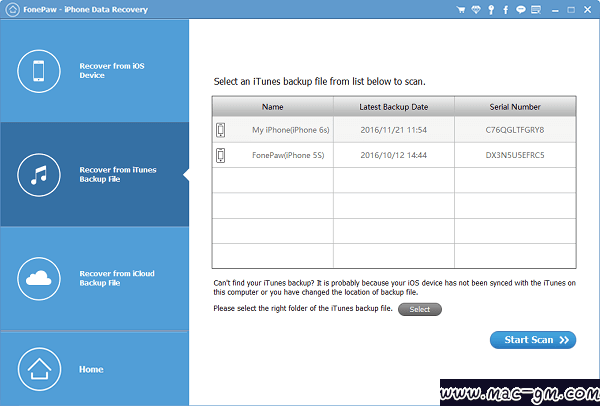Viewport: 600px width, 406px height.
Task: Click device icon in FonePaw iPhone 5S row
Action: (x=221, y=155)
